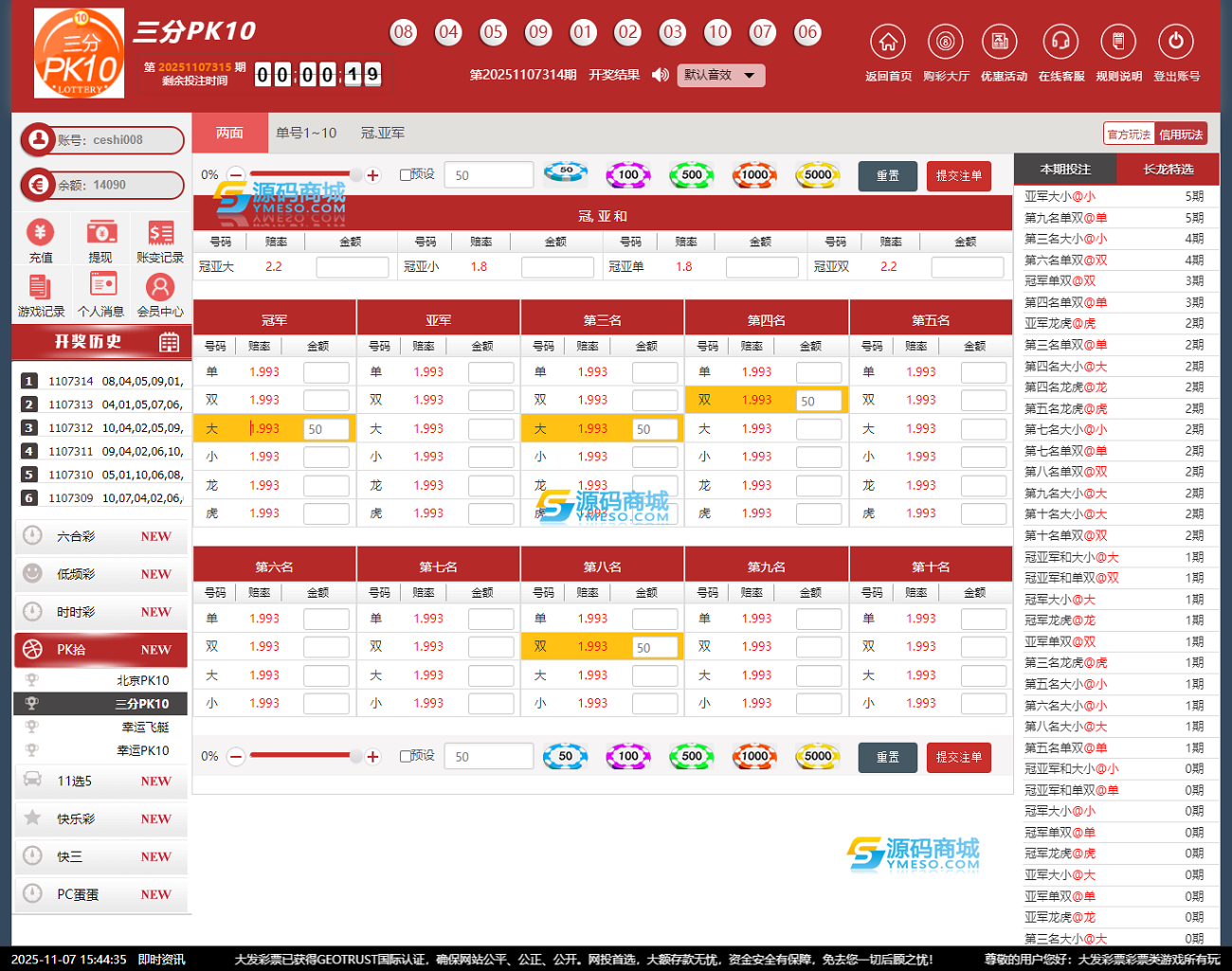This screenshot has width=1232, height=971.
Task: Open 在线客服 headset icon
Action: 1060,43
